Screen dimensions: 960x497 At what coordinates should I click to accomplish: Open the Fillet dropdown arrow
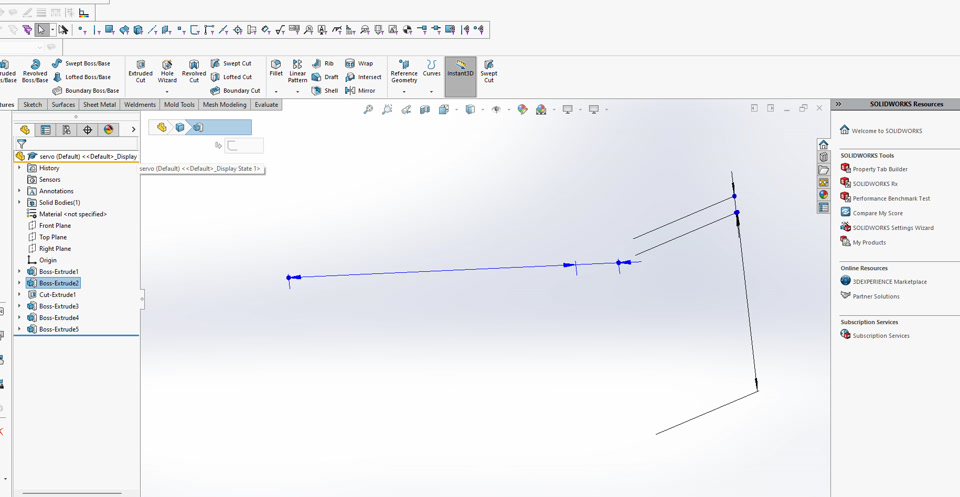276,92
